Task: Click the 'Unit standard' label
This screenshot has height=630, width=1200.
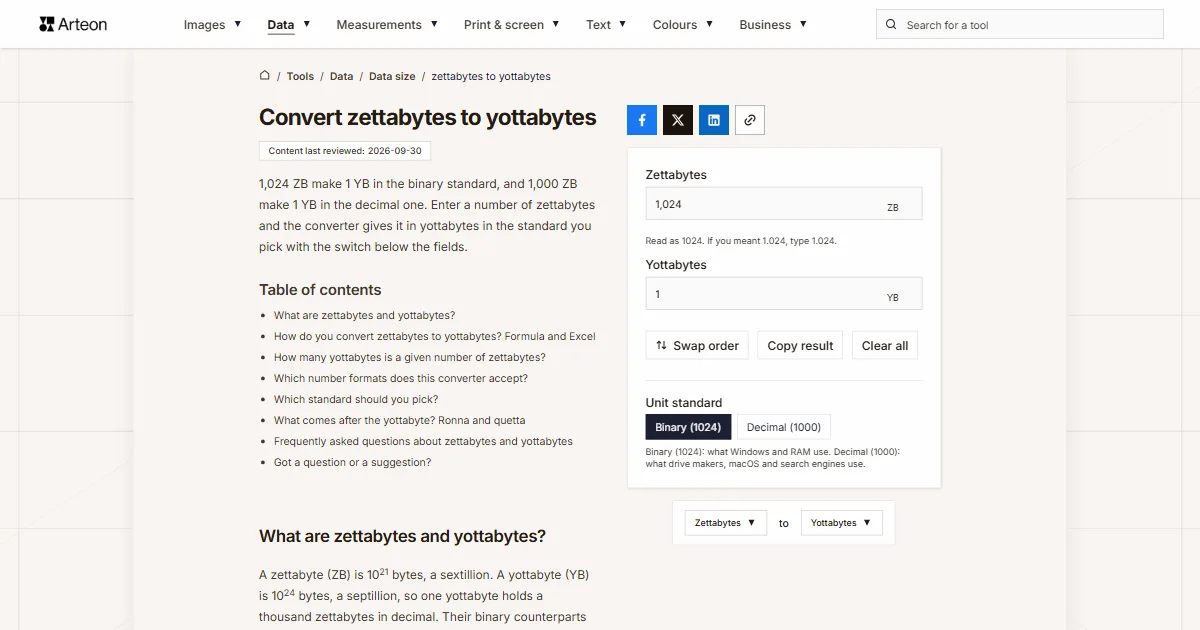Action: coord(684,403)
